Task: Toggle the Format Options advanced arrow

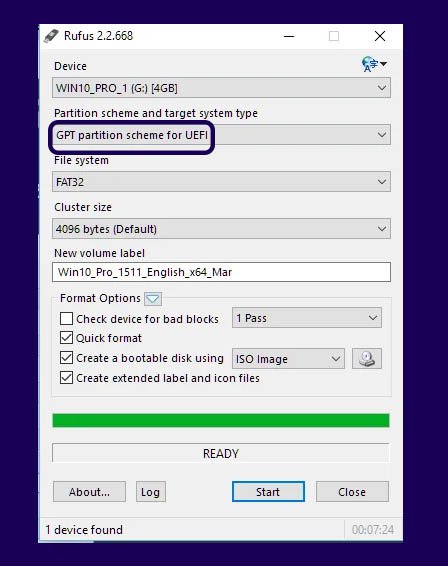Action: (153, 299)
